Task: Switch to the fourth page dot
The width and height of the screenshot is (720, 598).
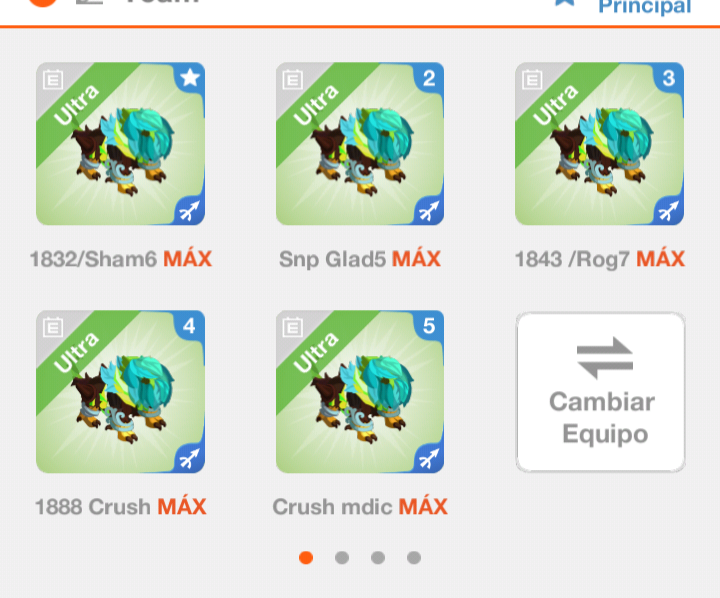Action: 414,558
